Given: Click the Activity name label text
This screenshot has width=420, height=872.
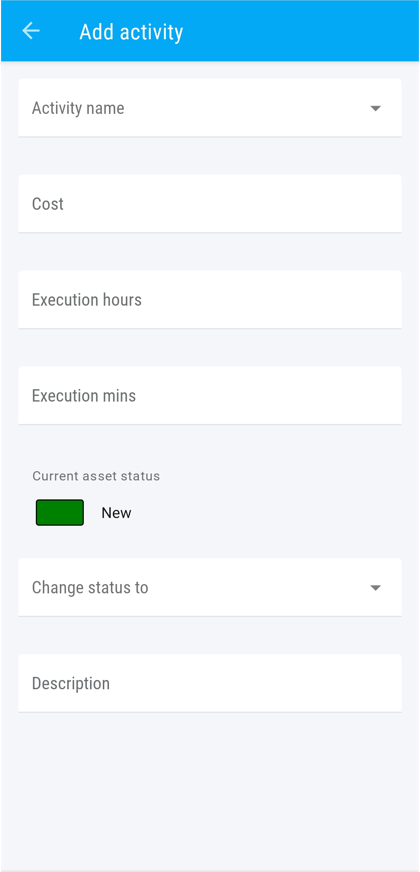Looking at the screenshot, I should click(x=78, y=108).
